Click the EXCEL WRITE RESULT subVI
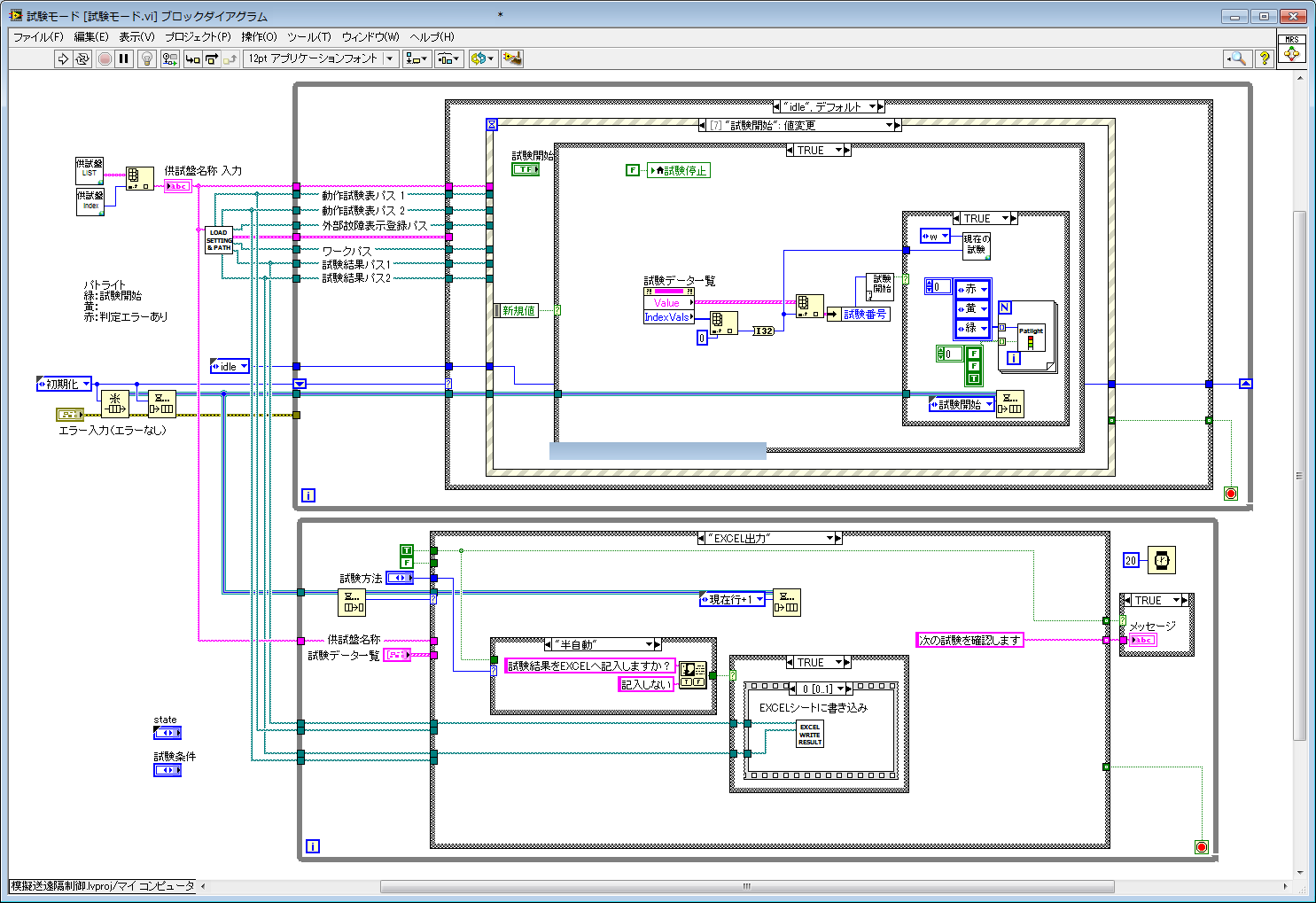The height and width of the screenshot is (903, 1316). coord(810,735)
